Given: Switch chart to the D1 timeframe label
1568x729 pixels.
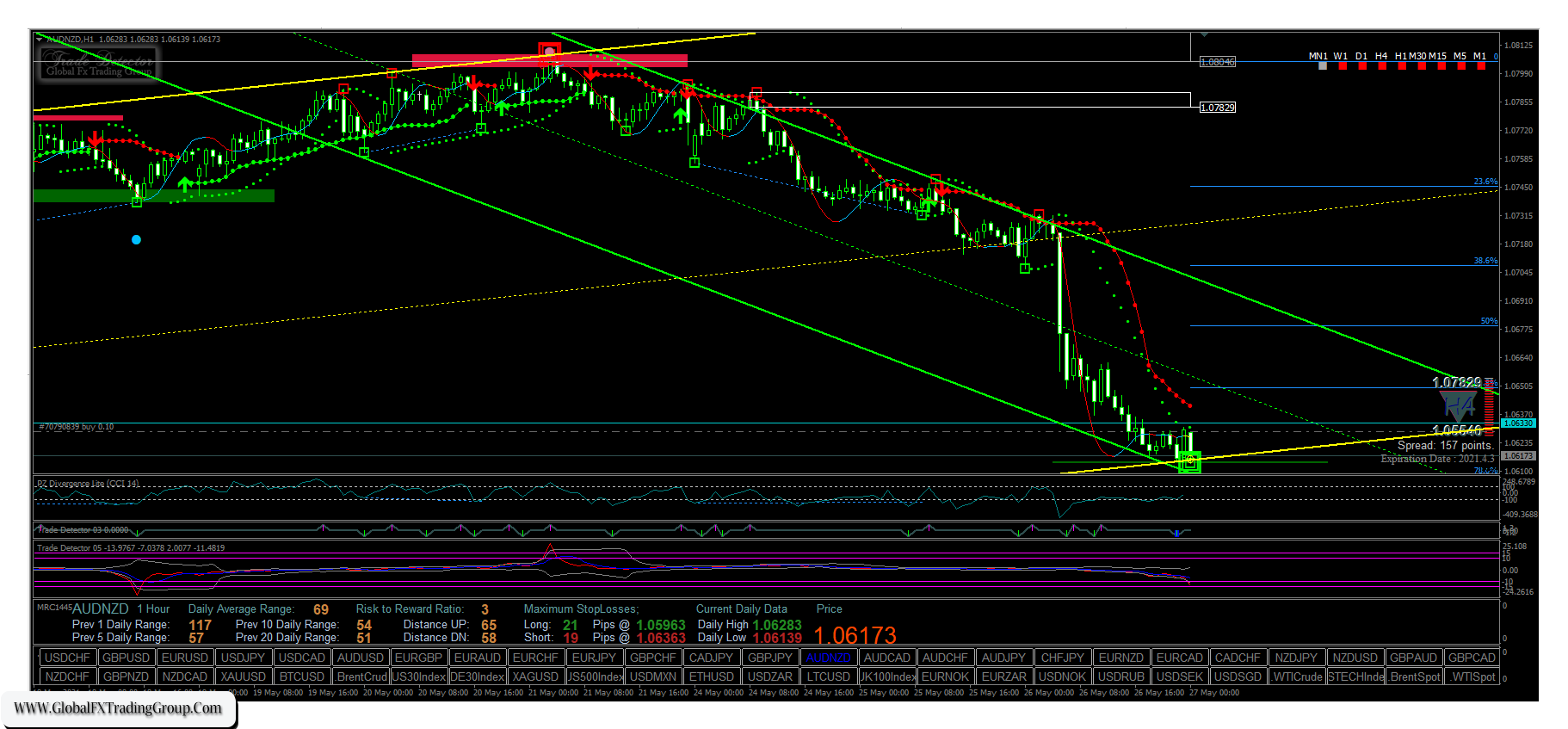Looking at the screenshot, I should pos(1361,56).
